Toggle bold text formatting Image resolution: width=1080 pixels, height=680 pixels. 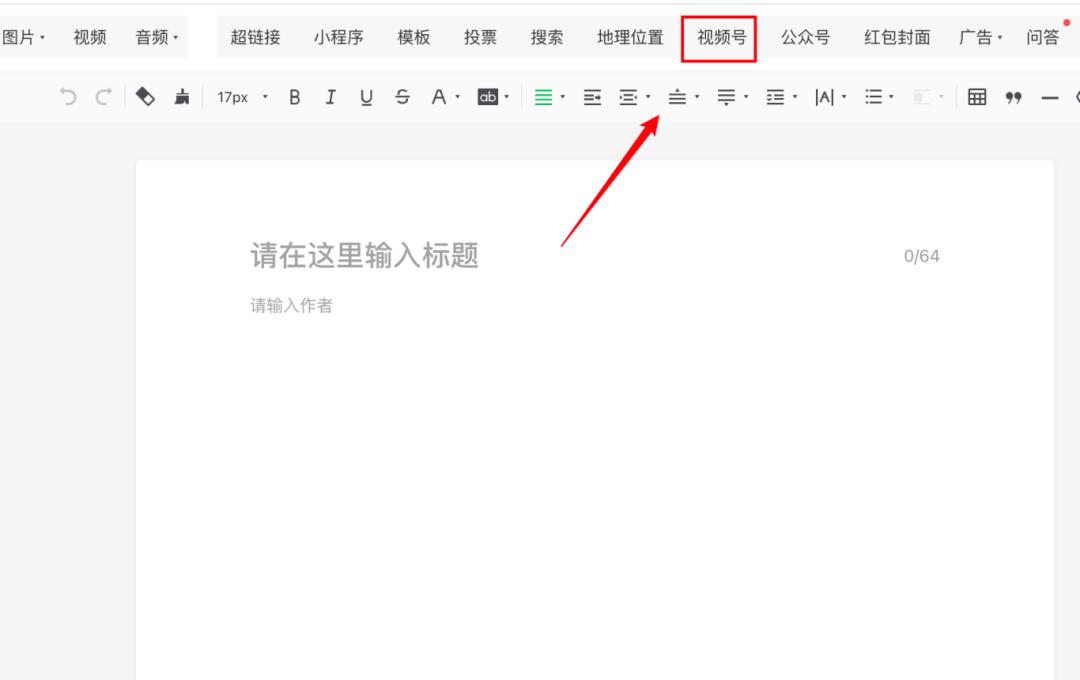coord(294,97)
